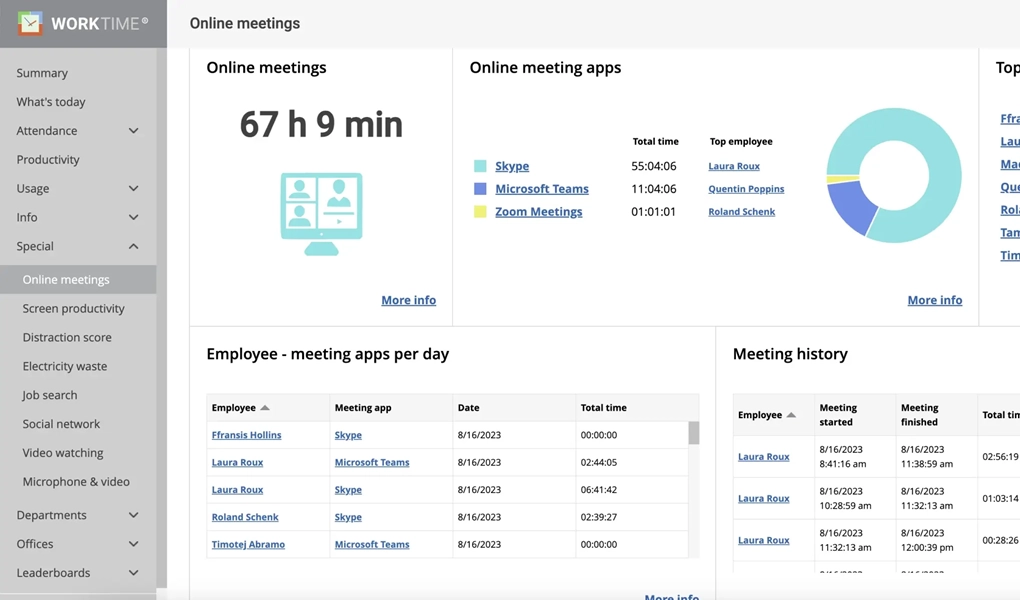The height and width of the screenshot is (600, 1020).
Task: Toggle sort order on the Employee column
Action: tap(232, 407)
